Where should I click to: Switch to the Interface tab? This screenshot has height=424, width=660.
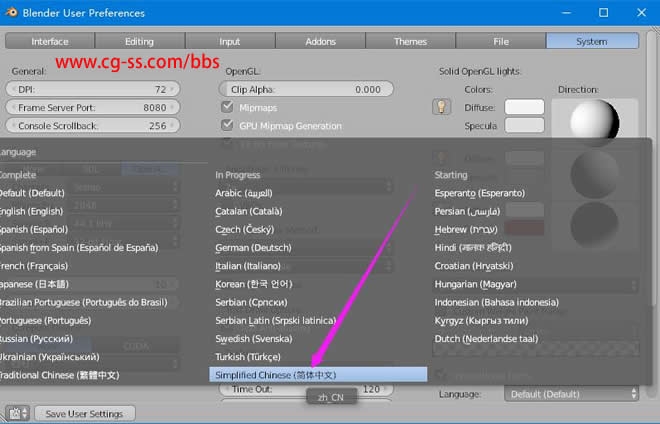point(50,42)
